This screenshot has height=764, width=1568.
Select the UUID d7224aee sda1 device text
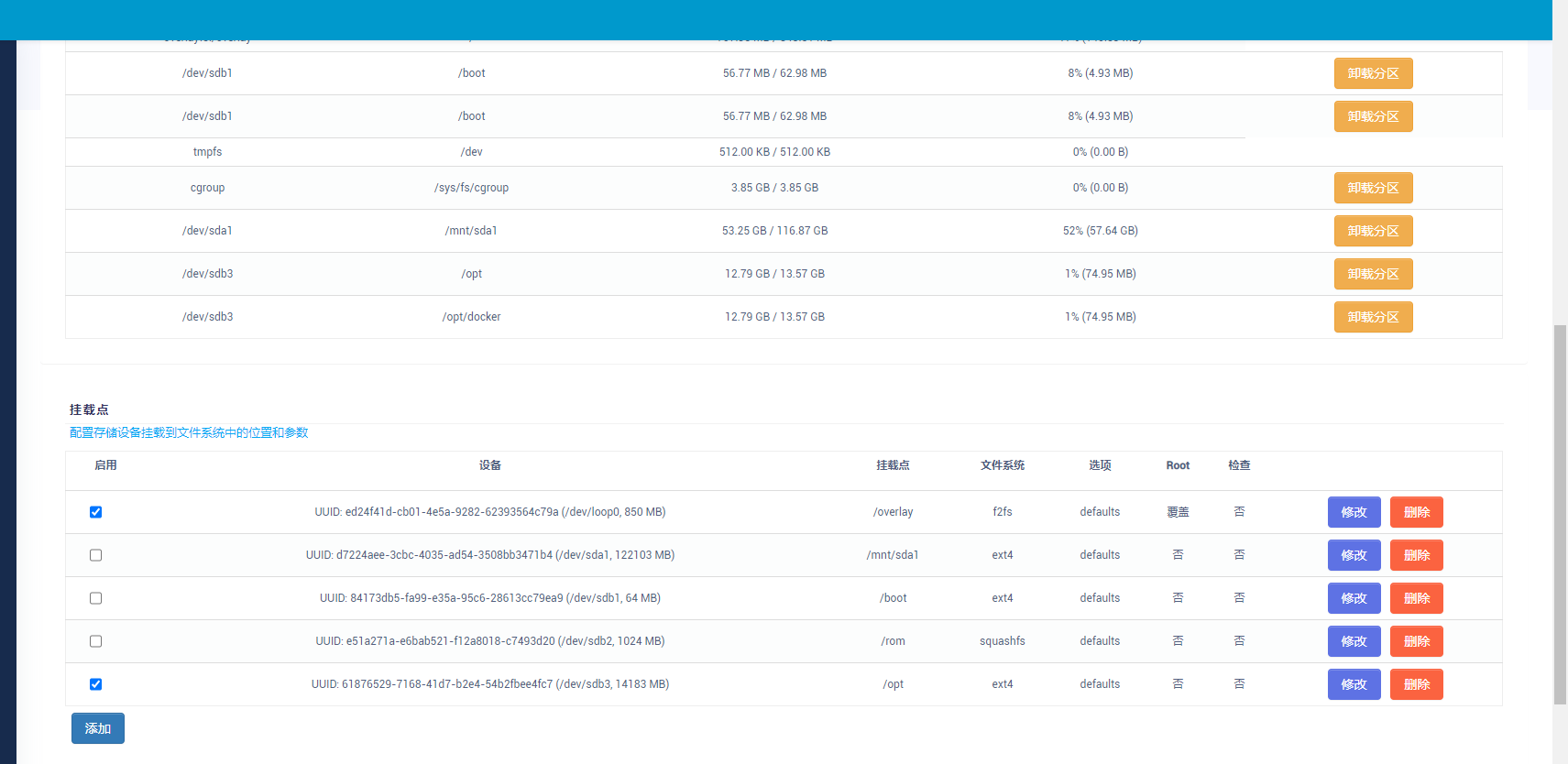(x=490, y=555)
